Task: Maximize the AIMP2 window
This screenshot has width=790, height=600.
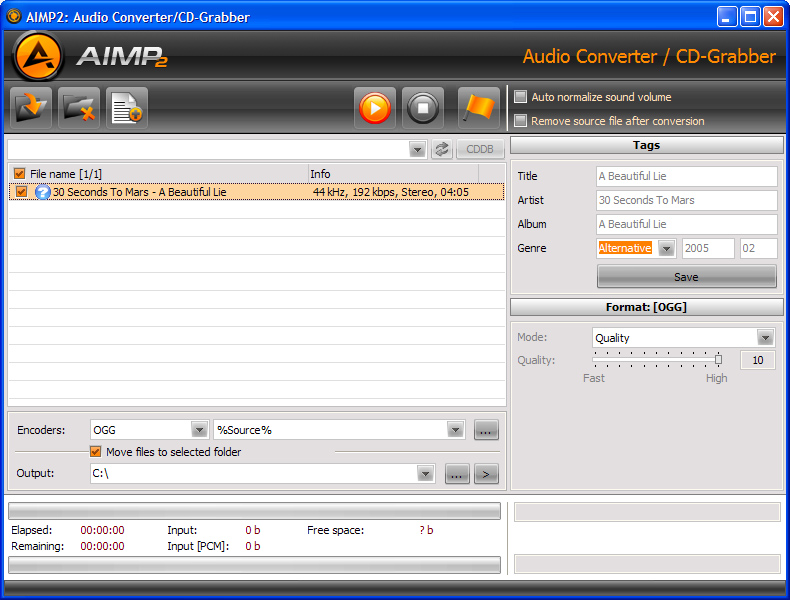Action: 750,17
